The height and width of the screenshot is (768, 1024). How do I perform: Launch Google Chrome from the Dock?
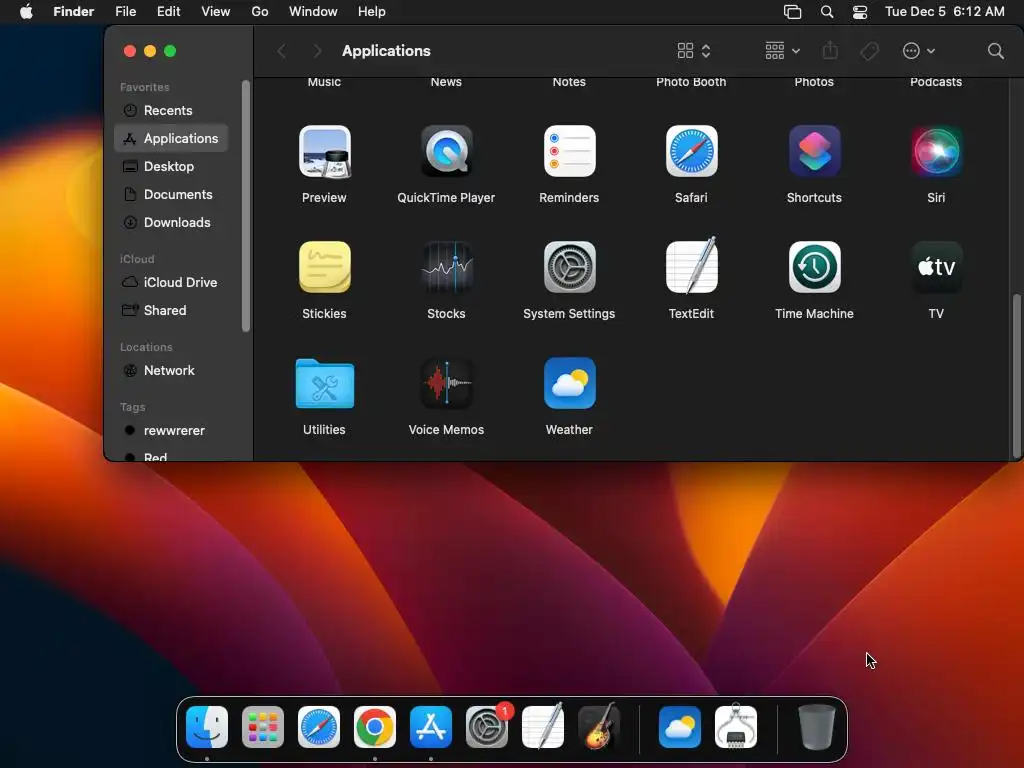(x=375, y=727)
